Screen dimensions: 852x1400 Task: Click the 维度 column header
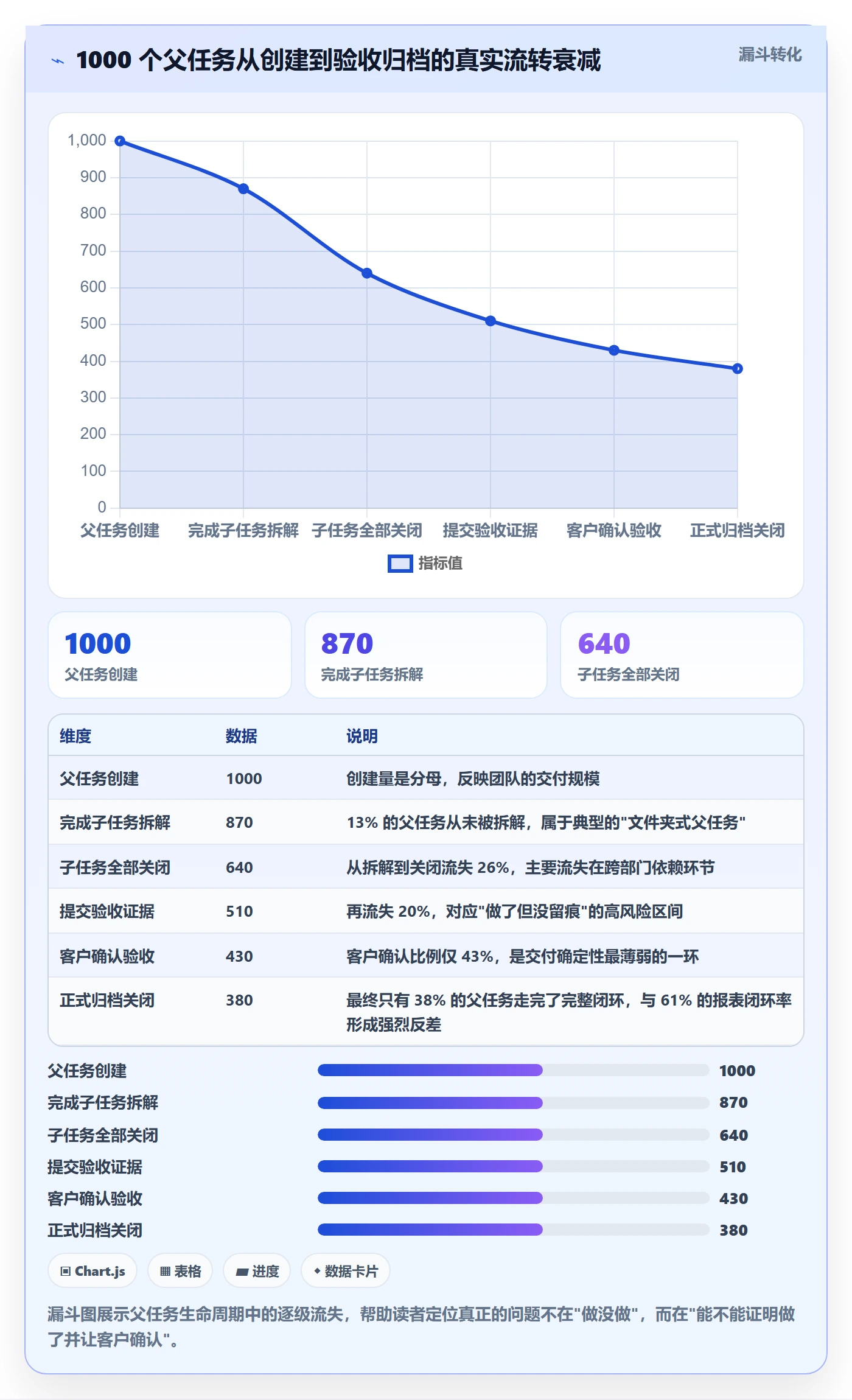coord(75,736)
